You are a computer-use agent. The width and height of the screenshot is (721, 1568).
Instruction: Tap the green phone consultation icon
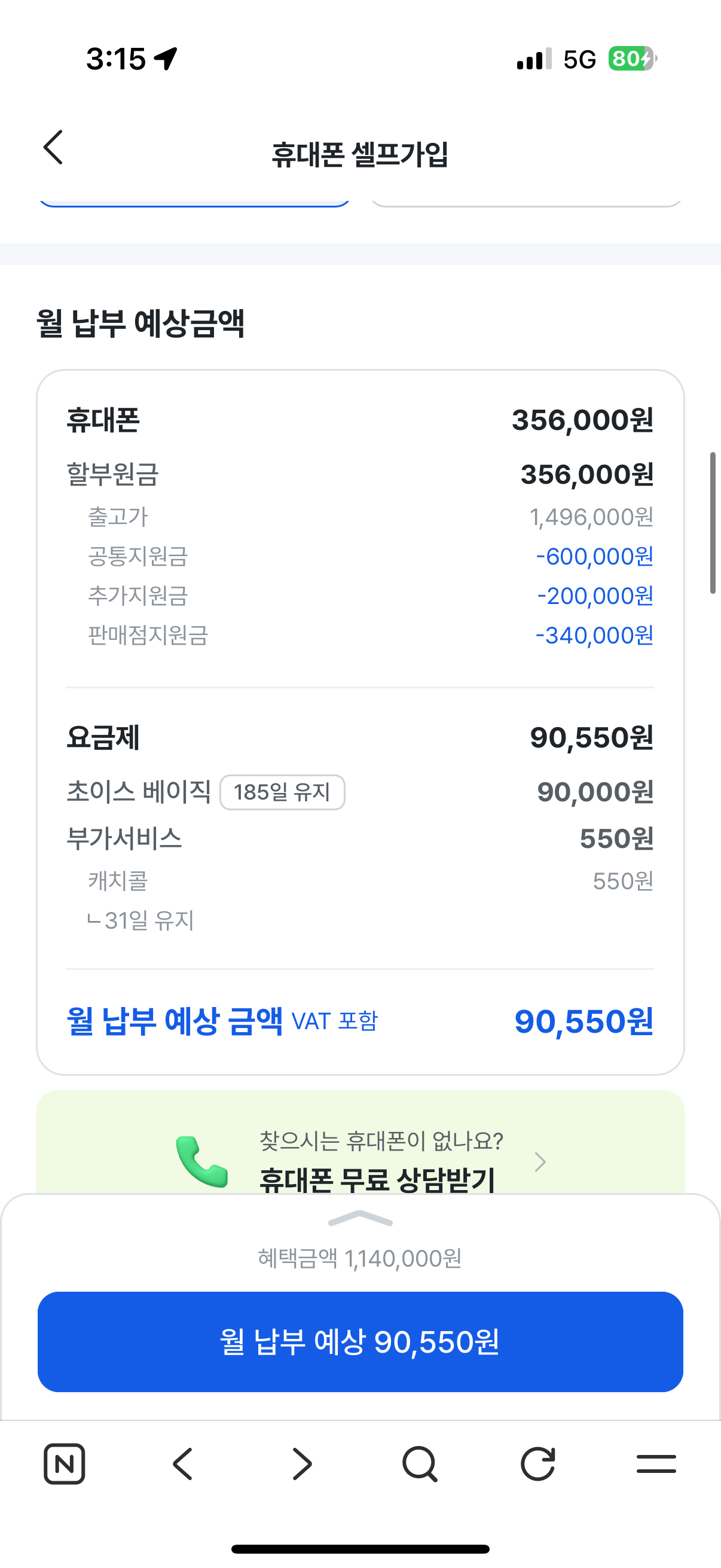(202, 1161)
